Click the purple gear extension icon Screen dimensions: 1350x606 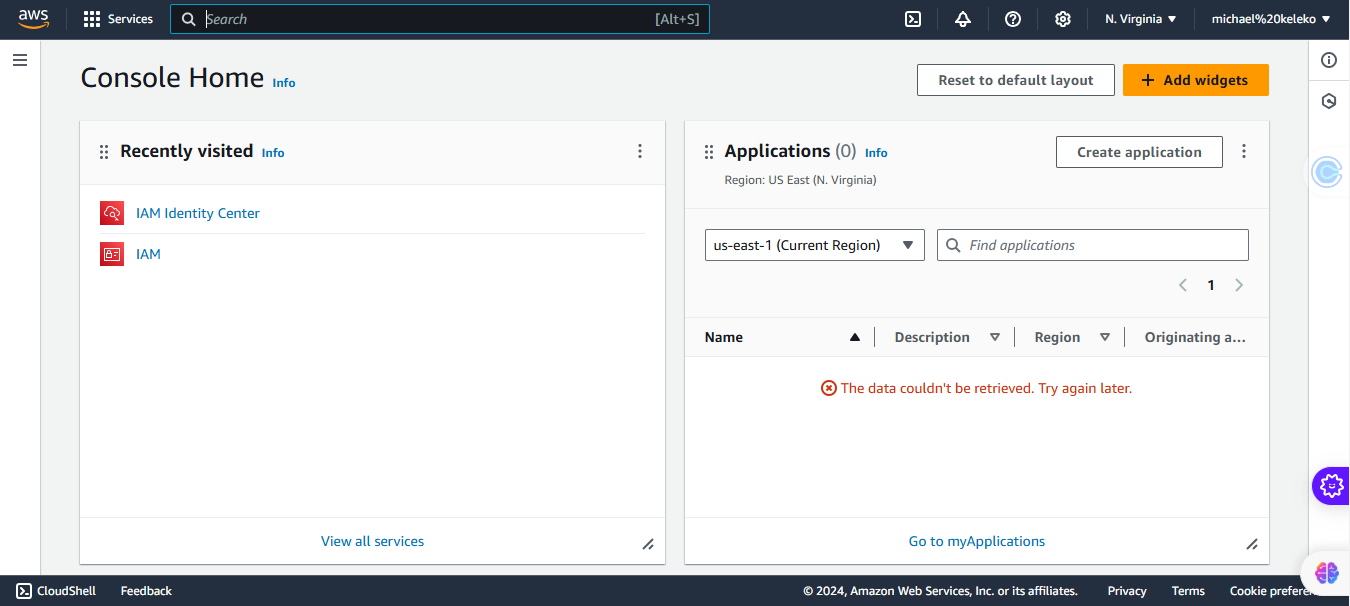coord(1331,486)
